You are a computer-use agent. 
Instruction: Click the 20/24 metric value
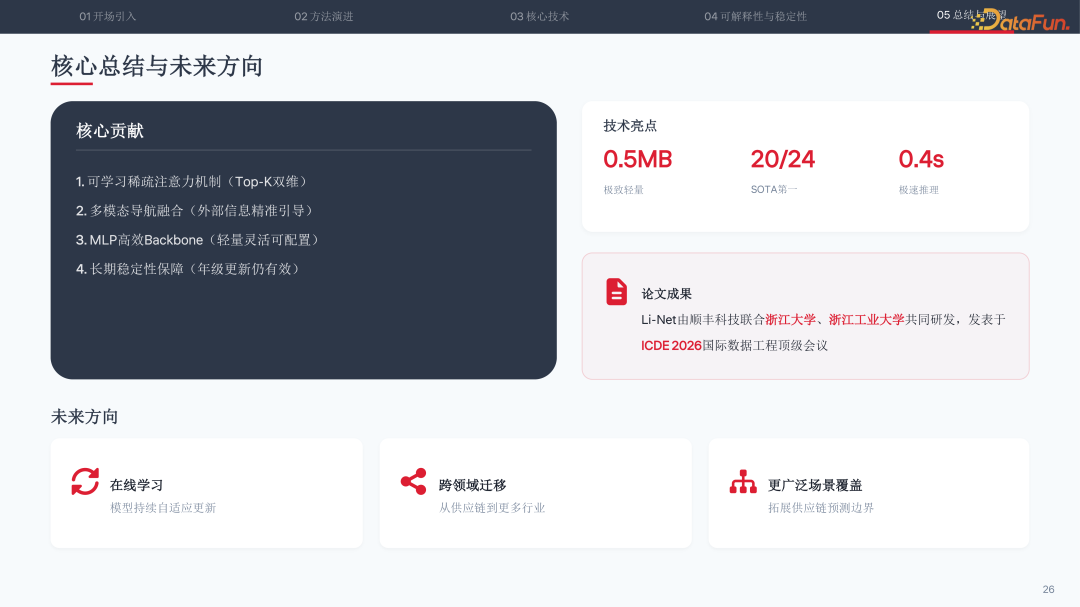(x=782, y=159)
